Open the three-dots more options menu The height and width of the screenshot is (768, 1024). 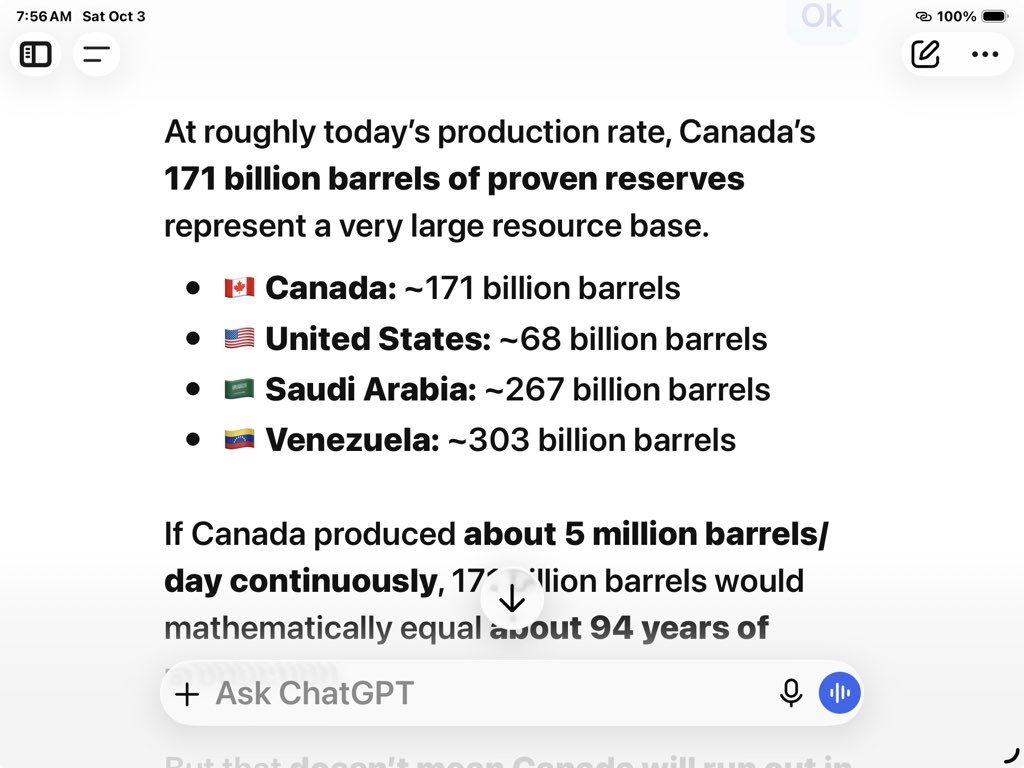985,54
